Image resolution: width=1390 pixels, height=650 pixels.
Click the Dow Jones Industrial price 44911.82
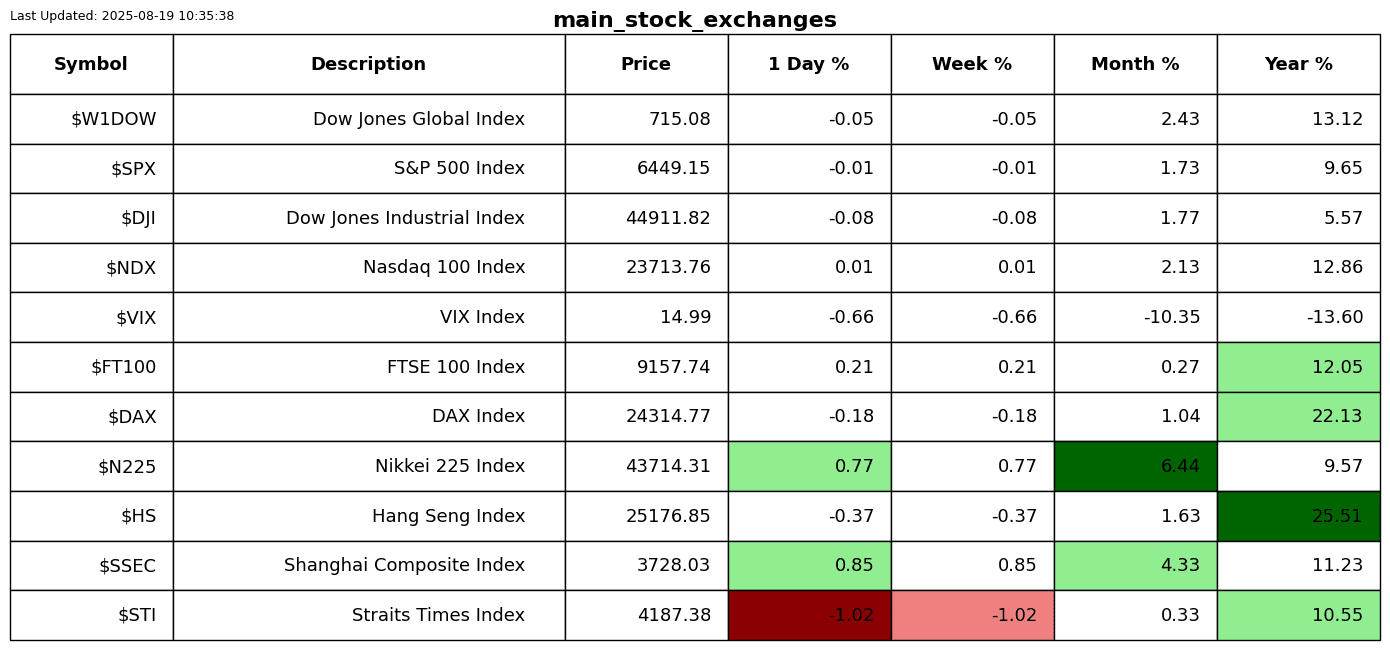[668, 219]
